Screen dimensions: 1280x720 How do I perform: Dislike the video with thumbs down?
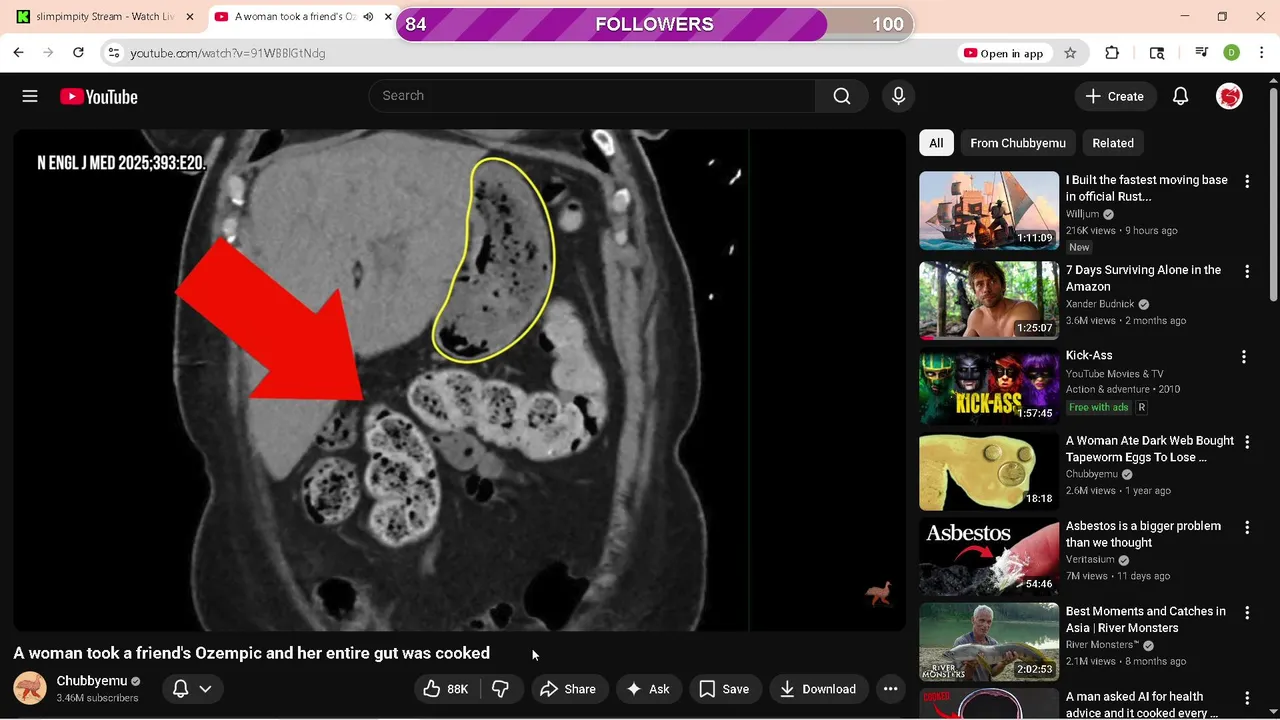(x=501, y=689)
